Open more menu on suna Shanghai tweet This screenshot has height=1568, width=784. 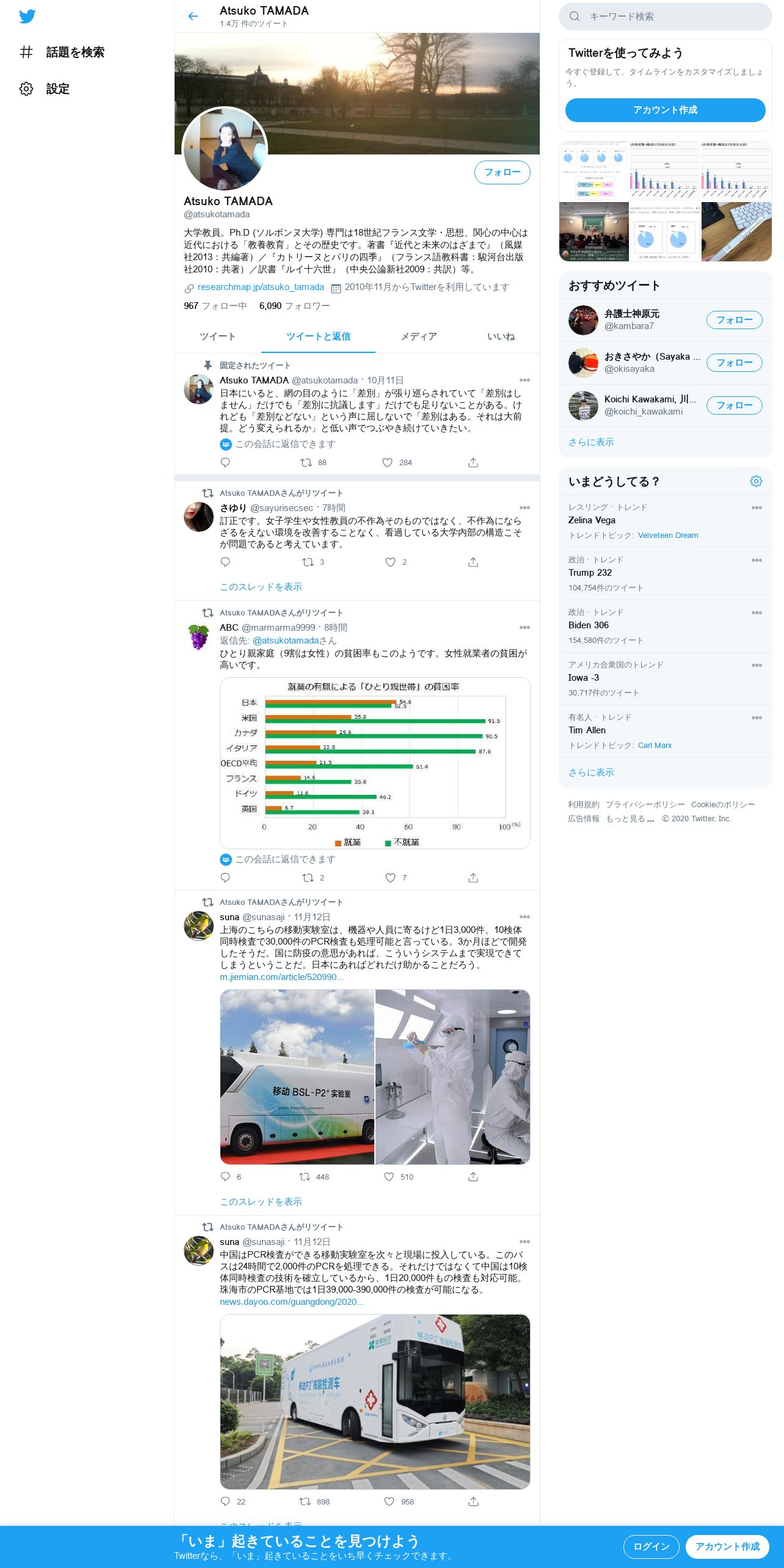tap(524, 917)
